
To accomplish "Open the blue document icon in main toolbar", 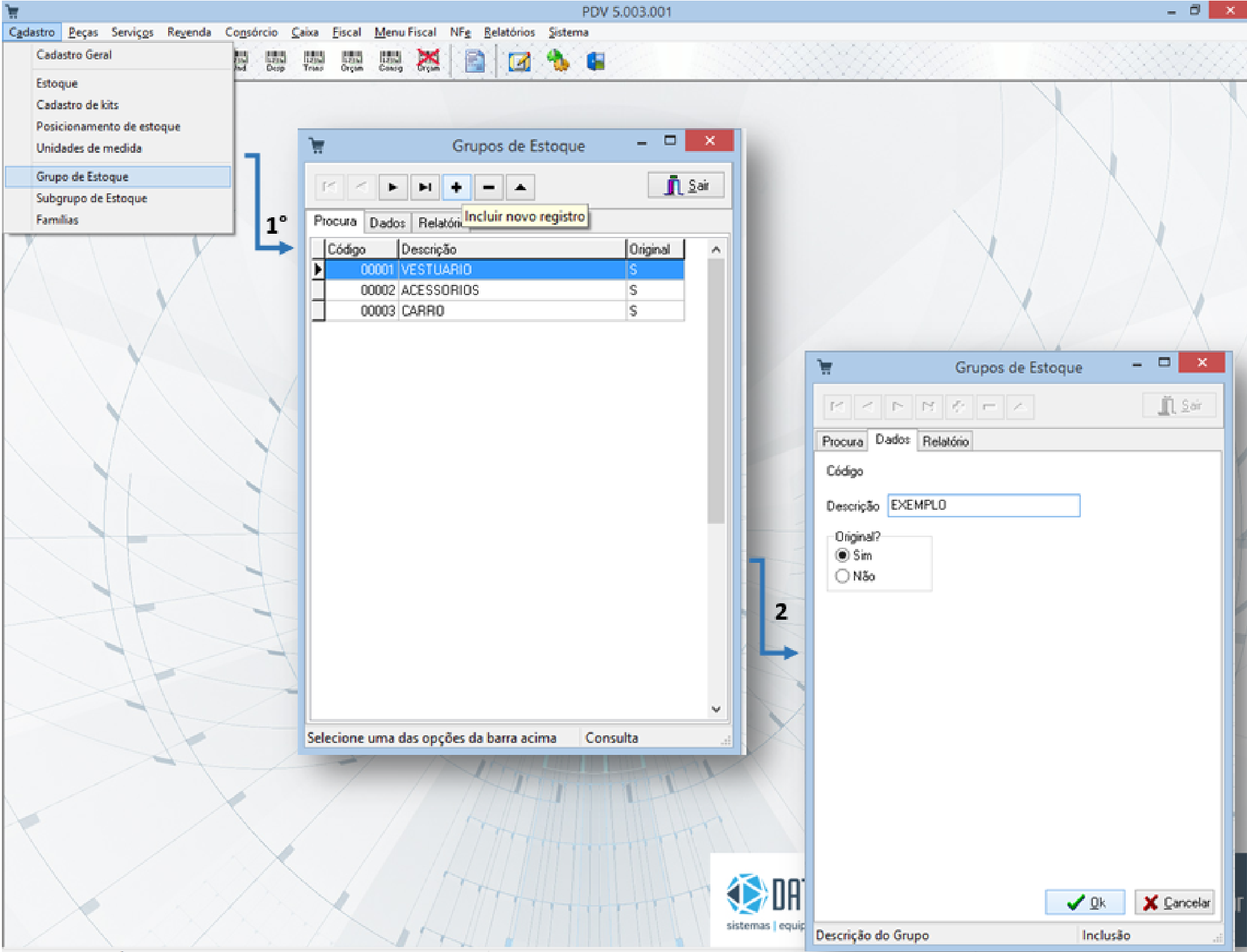I will tap(475, 61).
